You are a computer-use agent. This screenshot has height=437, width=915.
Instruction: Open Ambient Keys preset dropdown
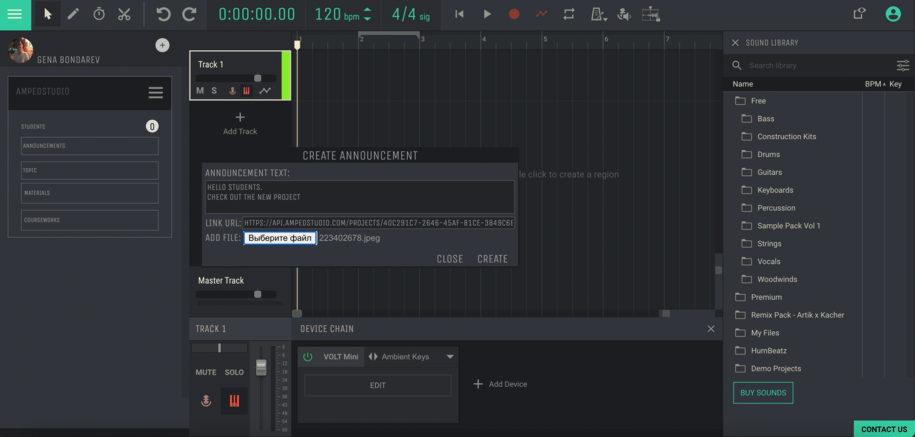click(450, 356)
